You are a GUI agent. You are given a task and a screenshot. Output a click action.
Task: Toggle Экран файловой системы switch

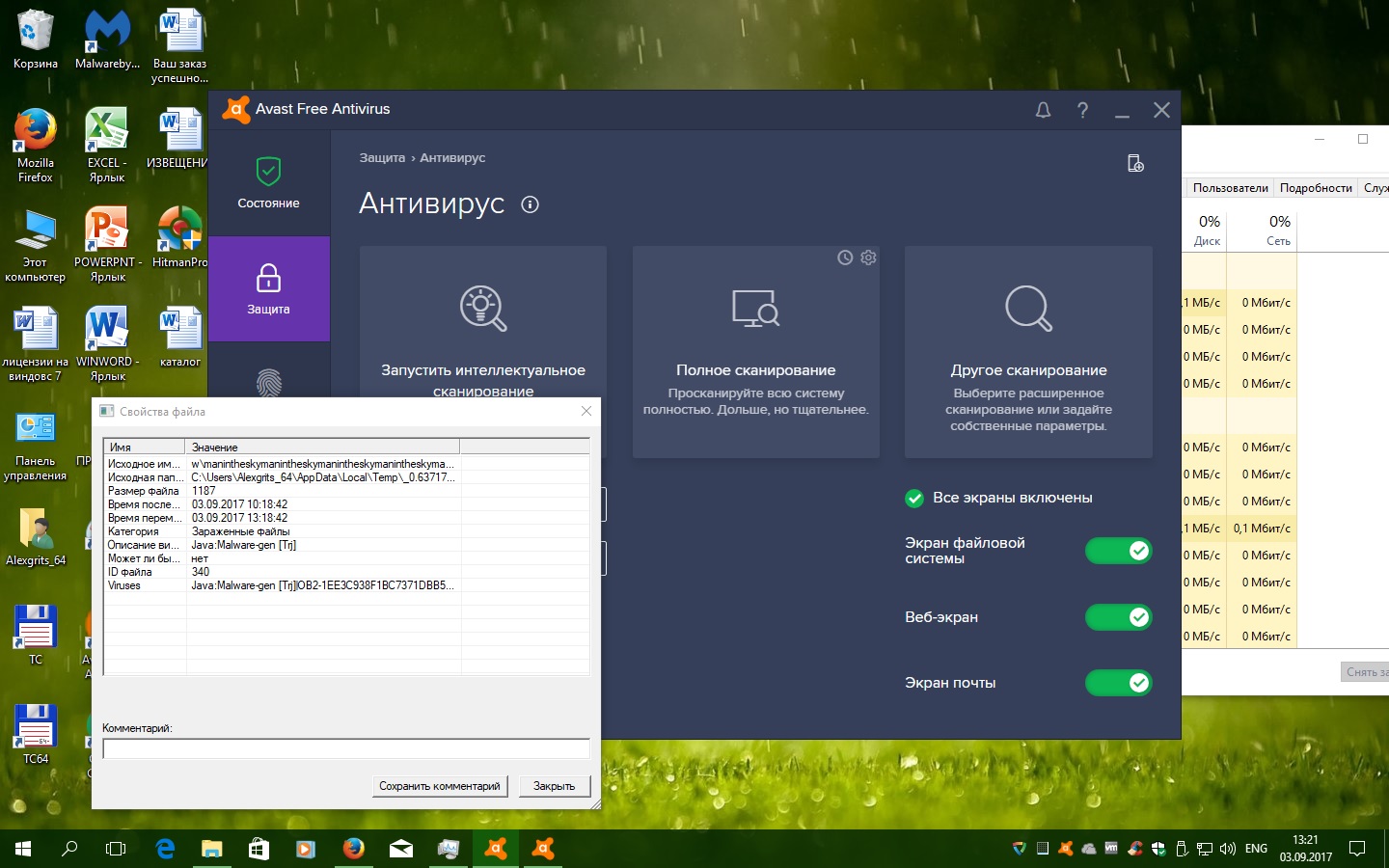pos(1118,551)
